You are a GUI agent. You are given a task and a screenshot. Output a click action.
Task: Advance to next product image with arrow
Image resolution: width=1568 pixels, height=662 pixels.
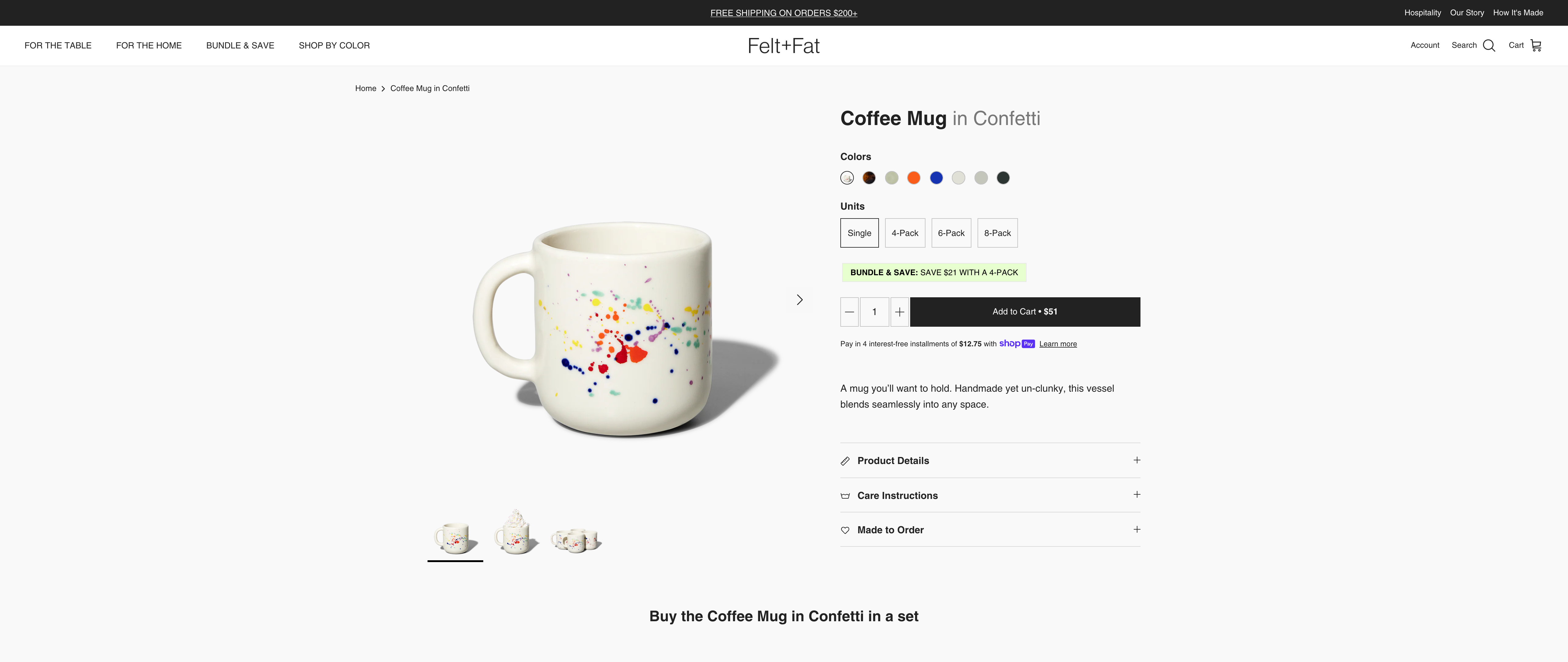click(x=799, y=299)
